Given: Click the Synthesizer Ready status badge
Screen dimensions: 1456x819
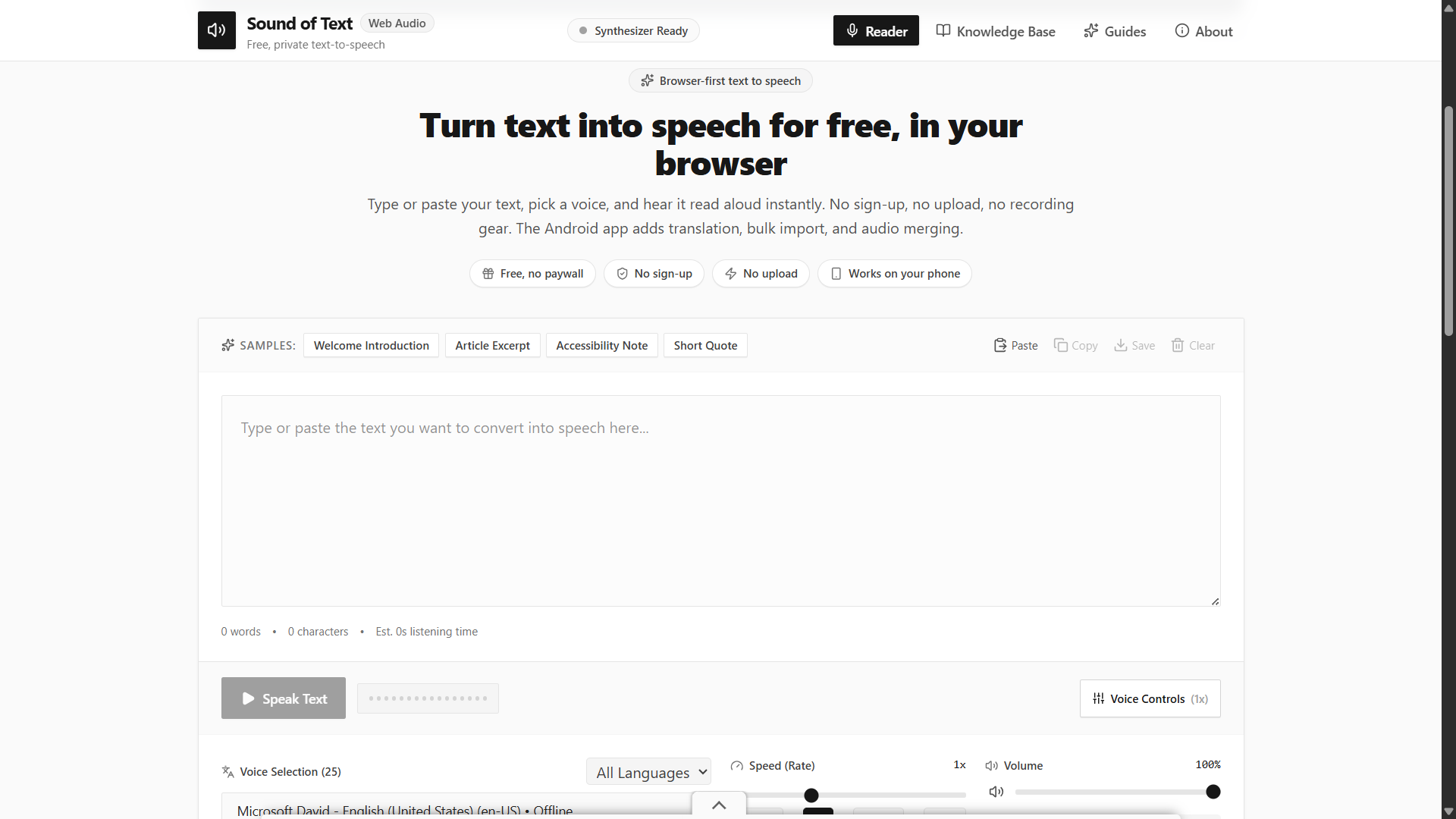Looking at the screenshot, I should point(633,30).
